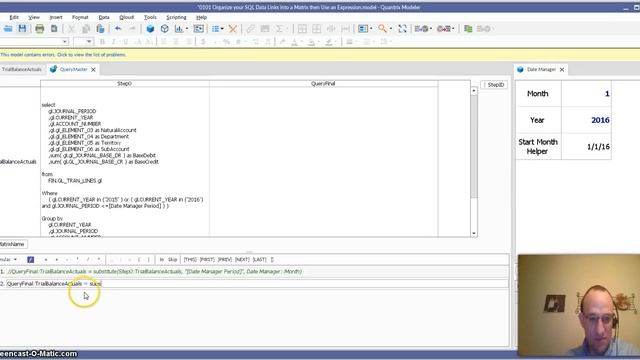
Task: Click the Date Manager tab cube icon
Action: (x=520, y=69)
